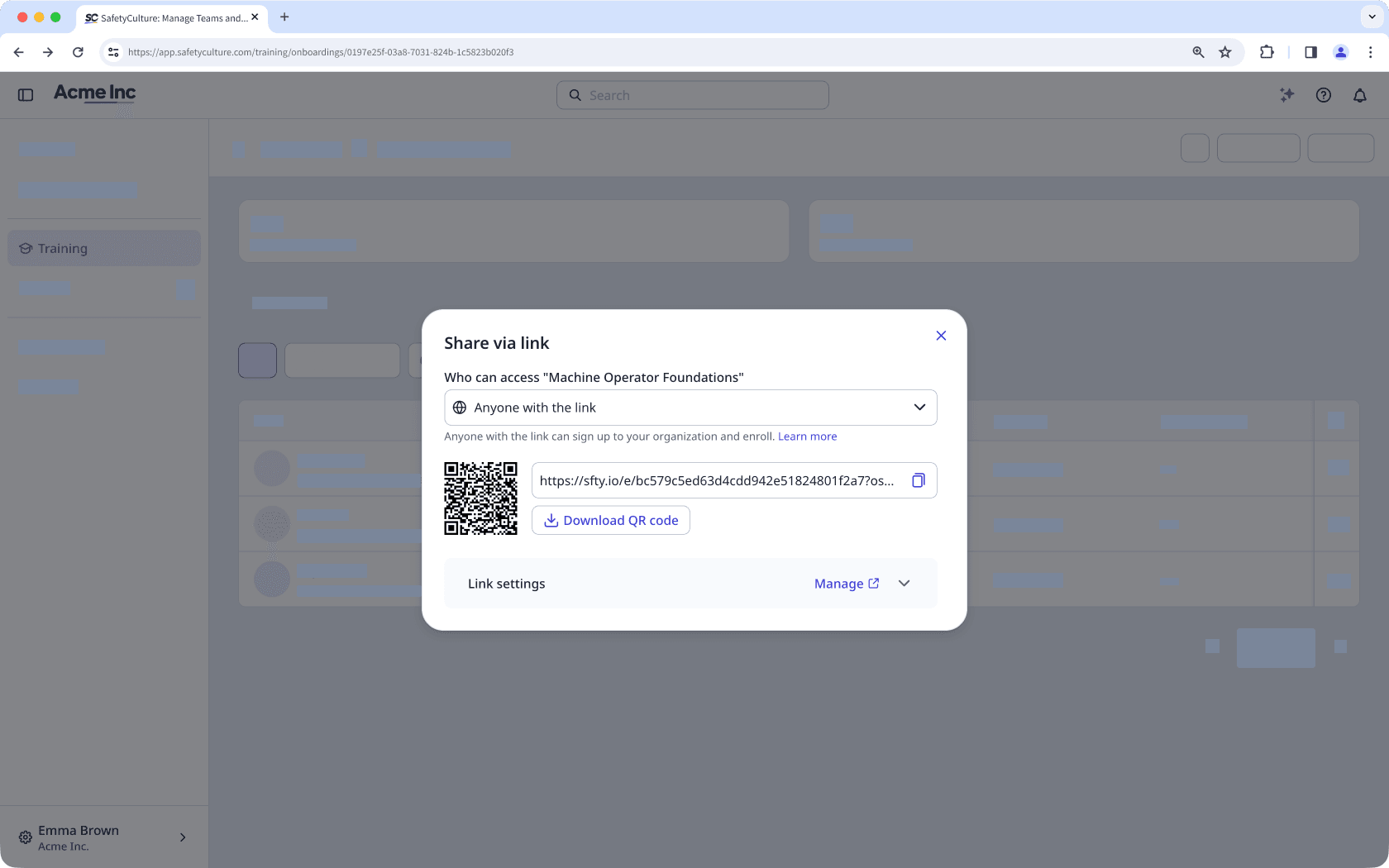The width and height of the screenshot is (1389, 868).
Task: Click the AI sparkles icon in the header
Action: coord(1286,95)
